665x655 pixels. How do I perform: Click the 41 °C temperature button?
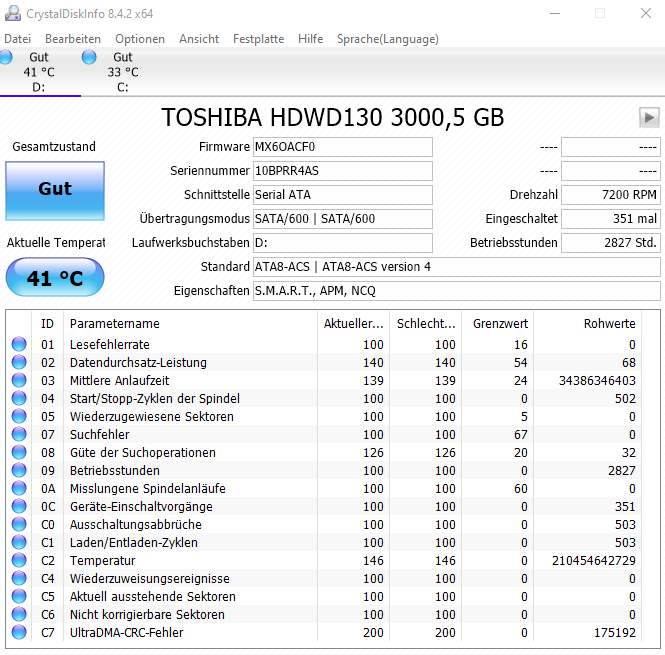pos(55,277)
